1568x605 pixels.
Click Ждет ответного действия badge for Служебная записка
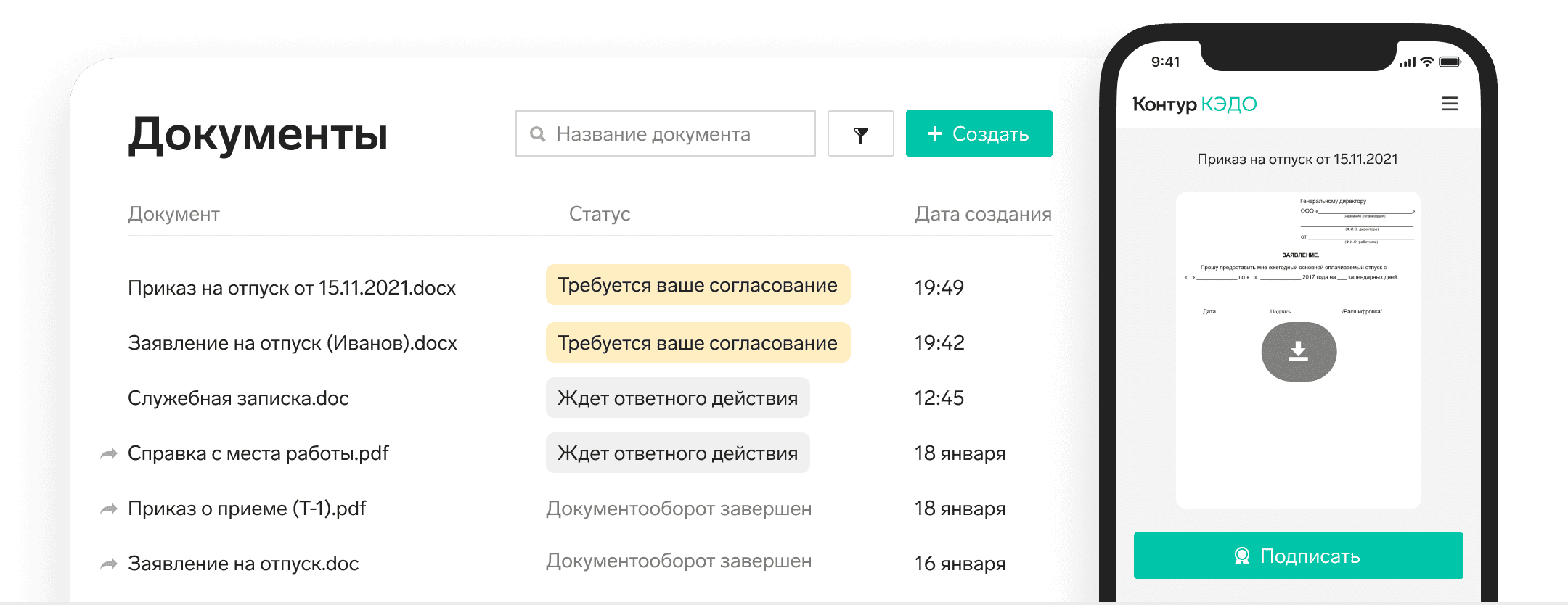click(x=677, y=398)
